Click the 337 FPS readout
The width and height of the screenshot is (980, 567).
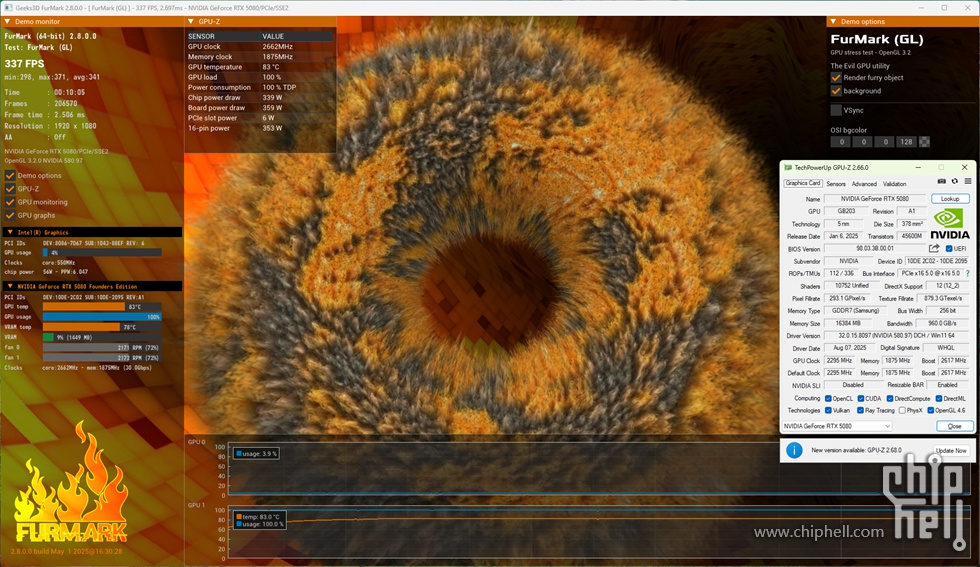click(24, 64)
